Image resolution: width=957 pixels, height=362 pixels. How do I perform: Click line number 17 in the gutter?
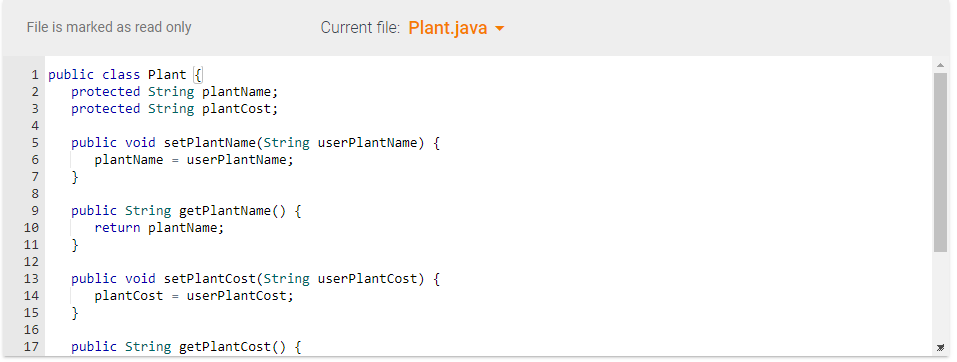coord(32,347)
